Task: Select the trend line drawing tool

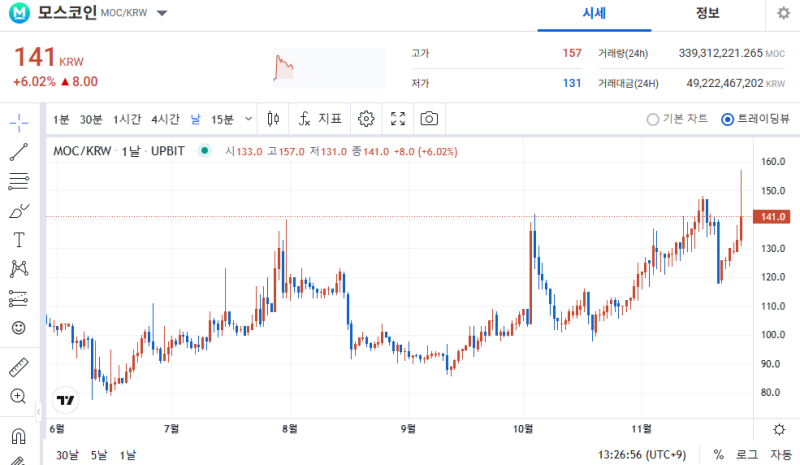Action: [x=19, y=152]
